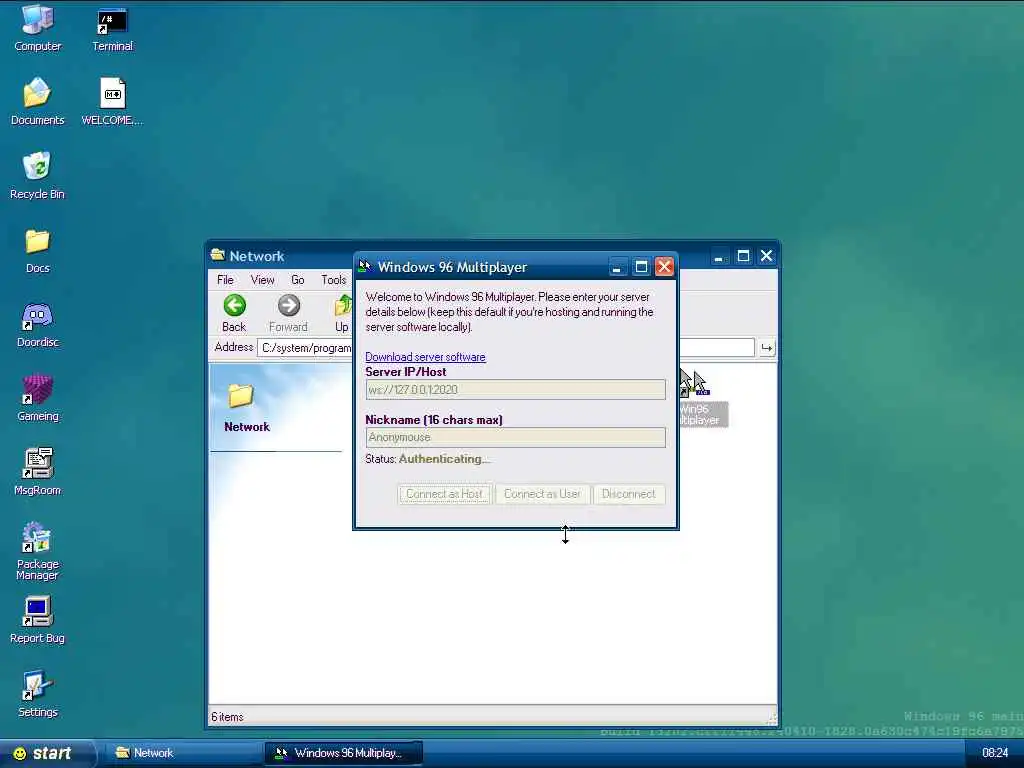Image resolution: width=1024 pixels, height=768 pixels.
Task: Close the Network window
Action: tap(766, 256)
